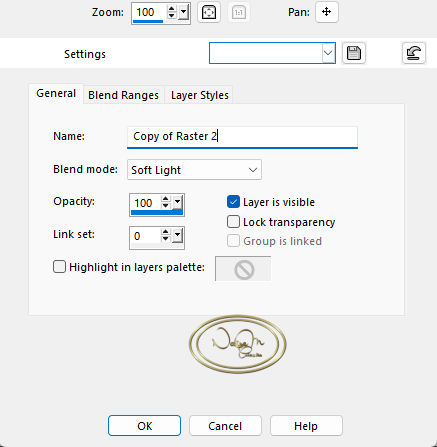Click the Zoom slider drop arrow

(x=184, y=13)
